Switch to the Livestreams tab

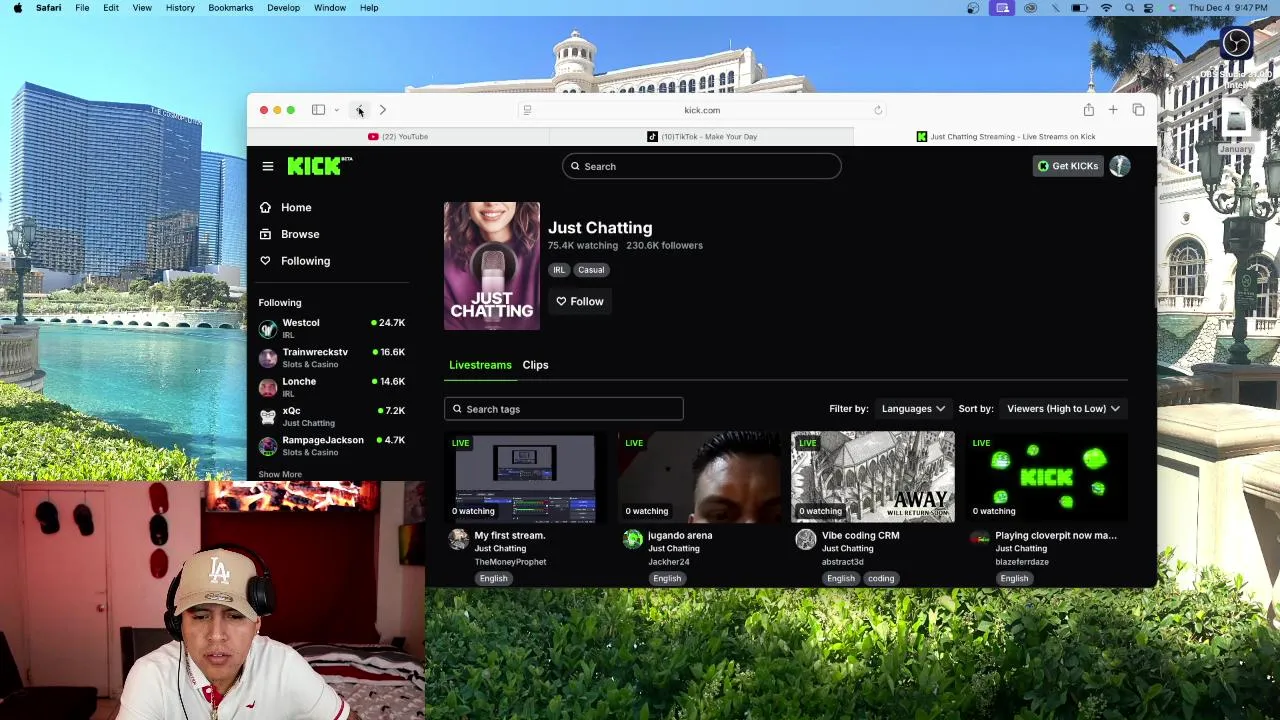[x=480, y=365]
